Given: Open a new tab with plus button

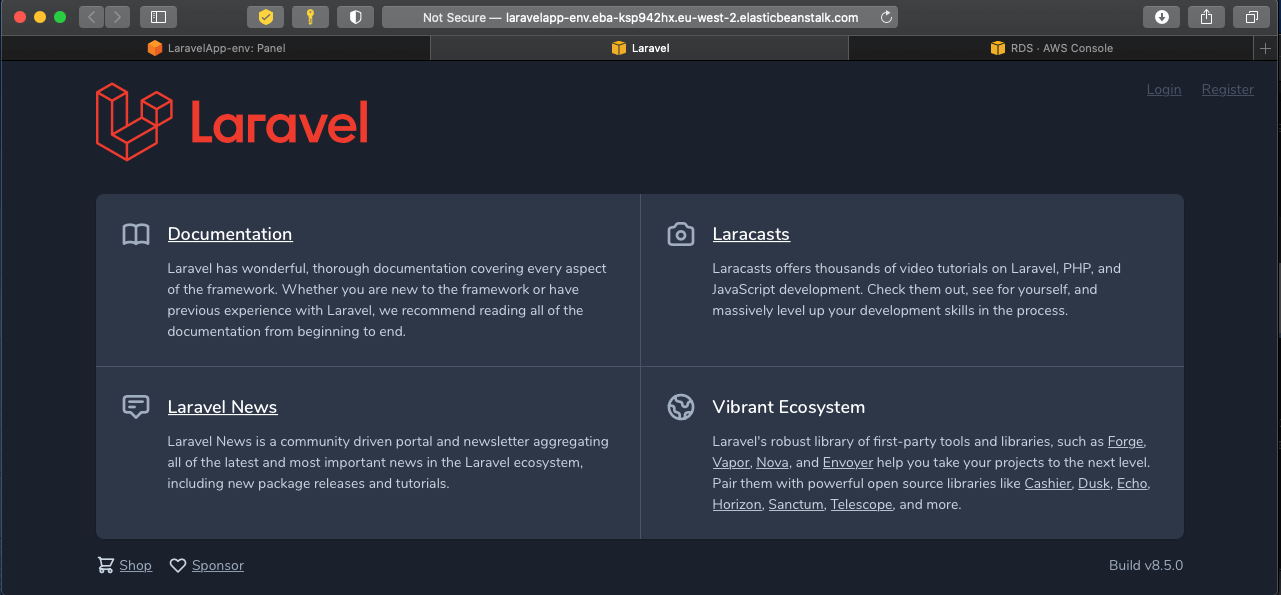Looking at the screenshot, I should [x=1266, y=48].
